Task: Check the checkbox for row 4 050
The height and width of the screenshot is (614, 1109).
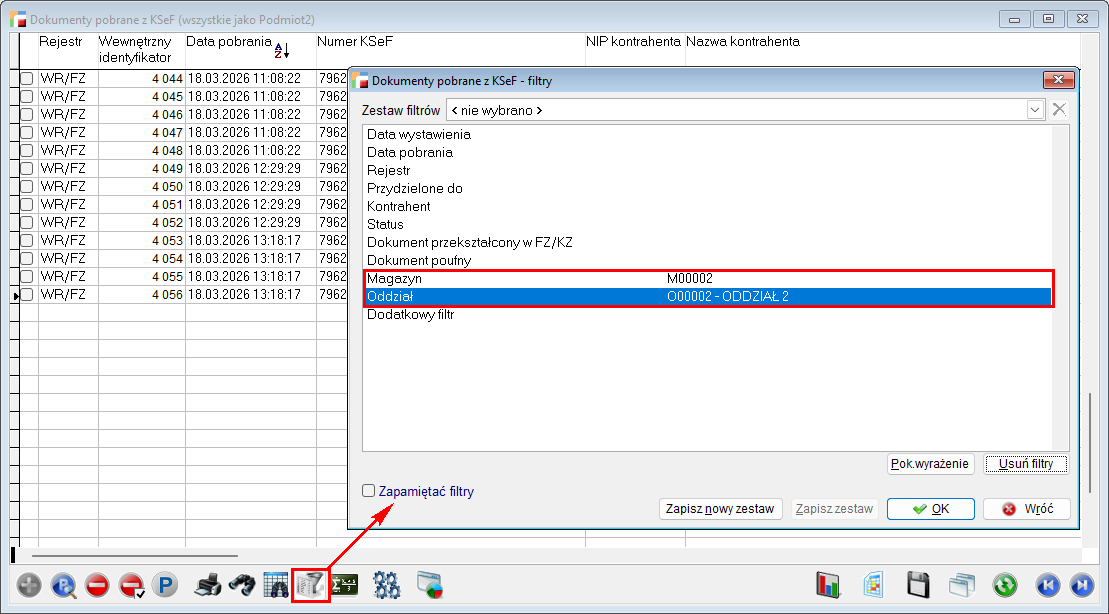Action: pyautogui.click(x=27, y=186)
